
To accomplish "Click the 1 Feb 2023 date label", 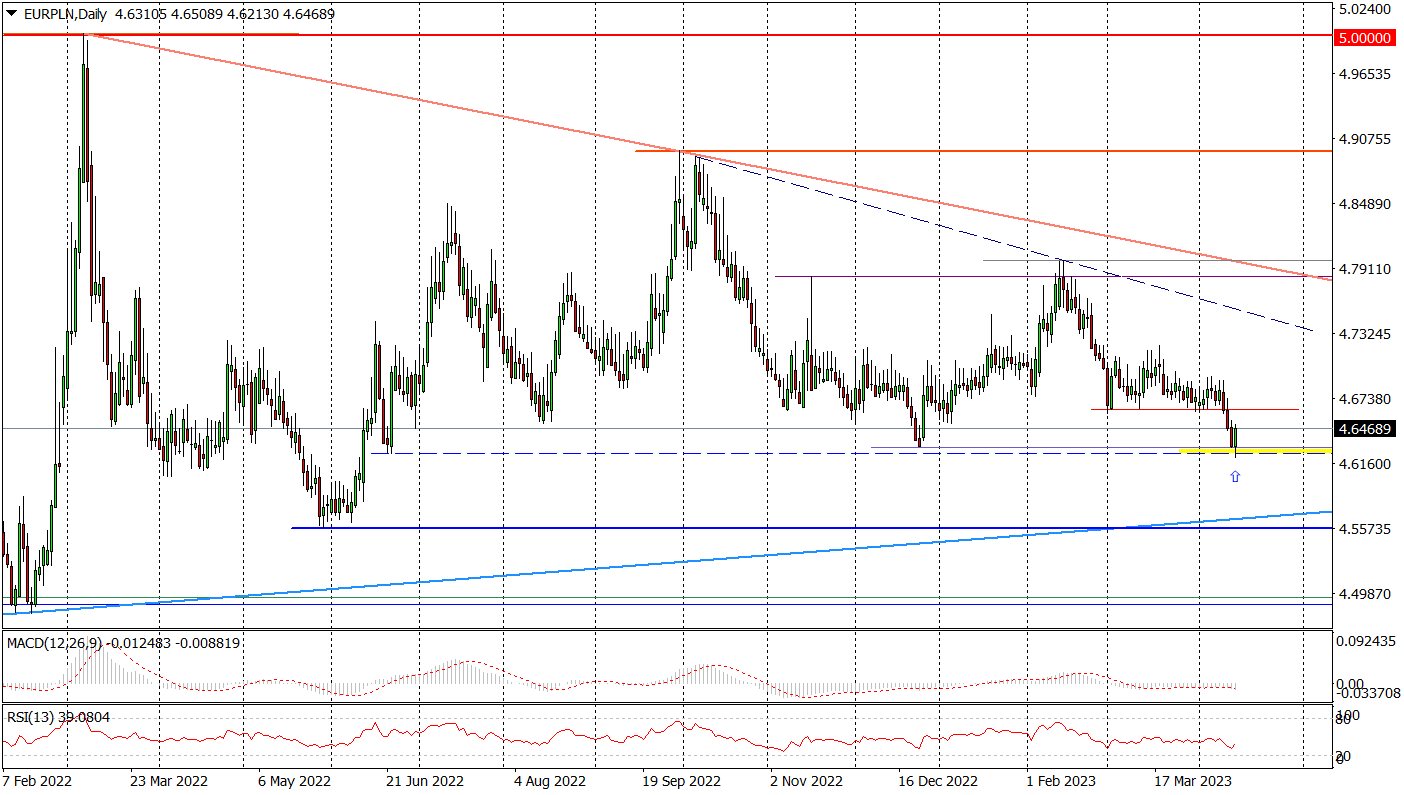I will [x=1062, y=780].
